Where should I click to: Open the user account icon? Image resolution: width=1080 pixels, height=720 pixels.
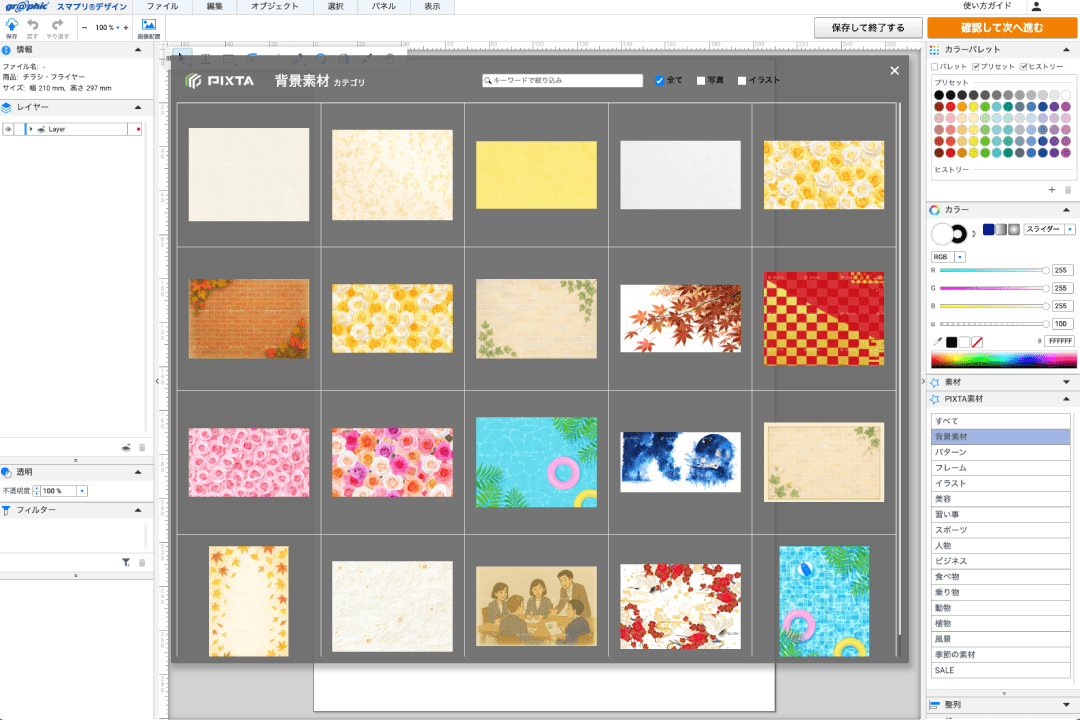1036,6
